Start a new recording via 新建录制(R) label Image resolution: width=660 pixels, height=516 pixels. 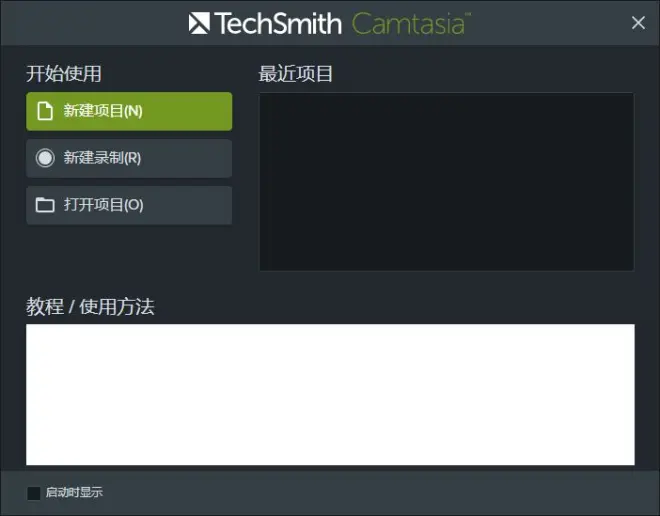pyautogui.click(x=102, y=158)
